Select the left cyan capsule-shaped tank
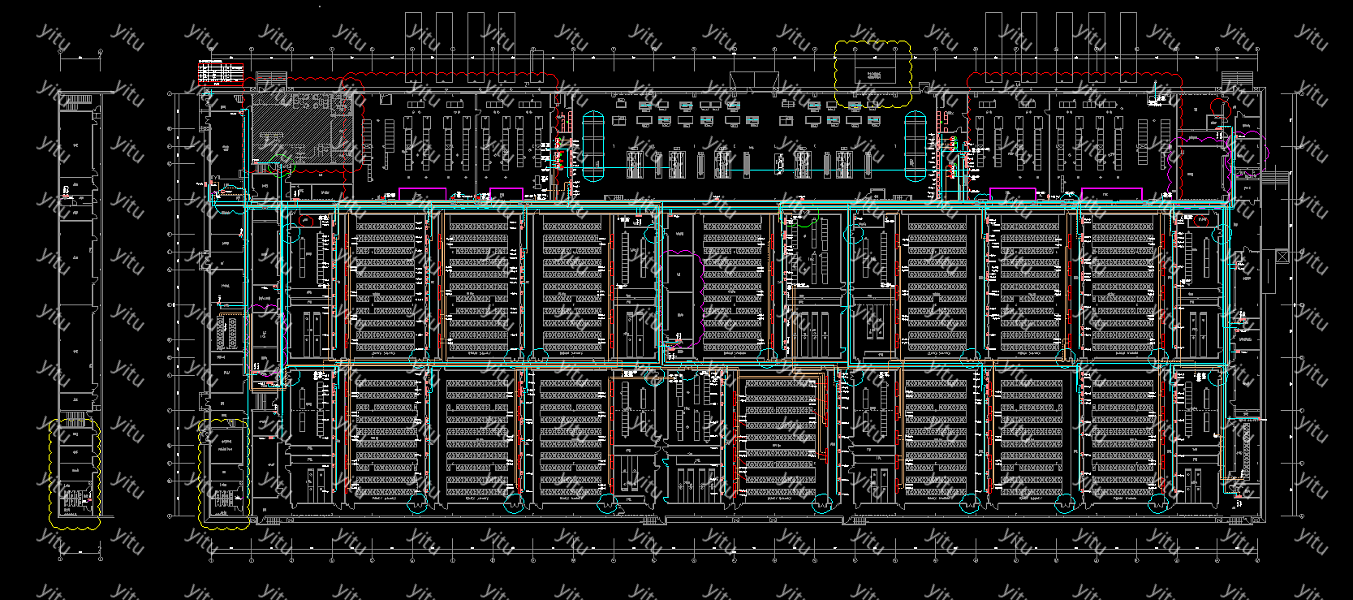The width and height of the screenshot is (1353, 600). pyautogui.click(x=594, y=146)
